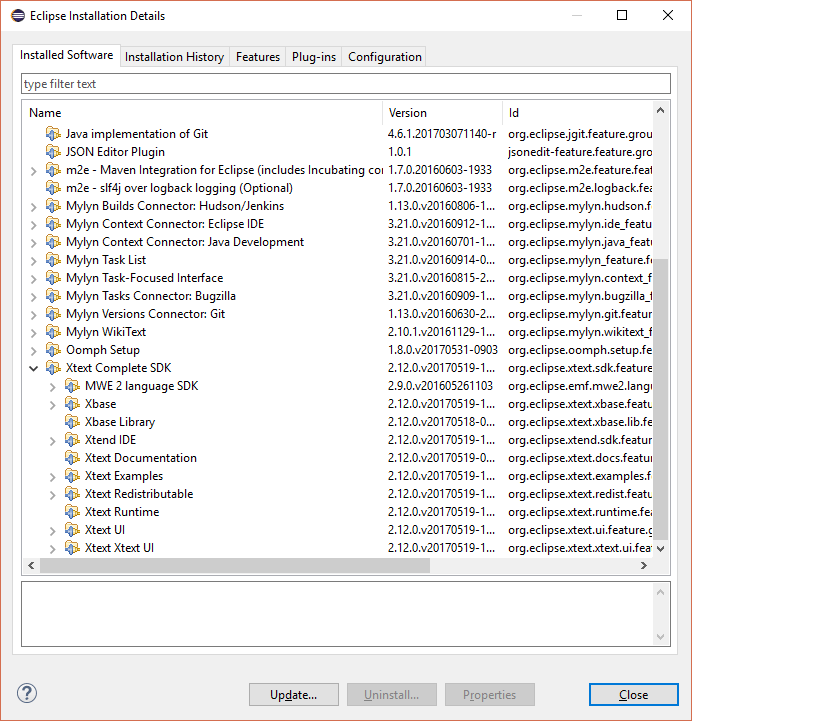819x721 pixels.
Task: Click the Mylyn Tasks Connector Bugzilla icon
Action: [x=53, y=296]
